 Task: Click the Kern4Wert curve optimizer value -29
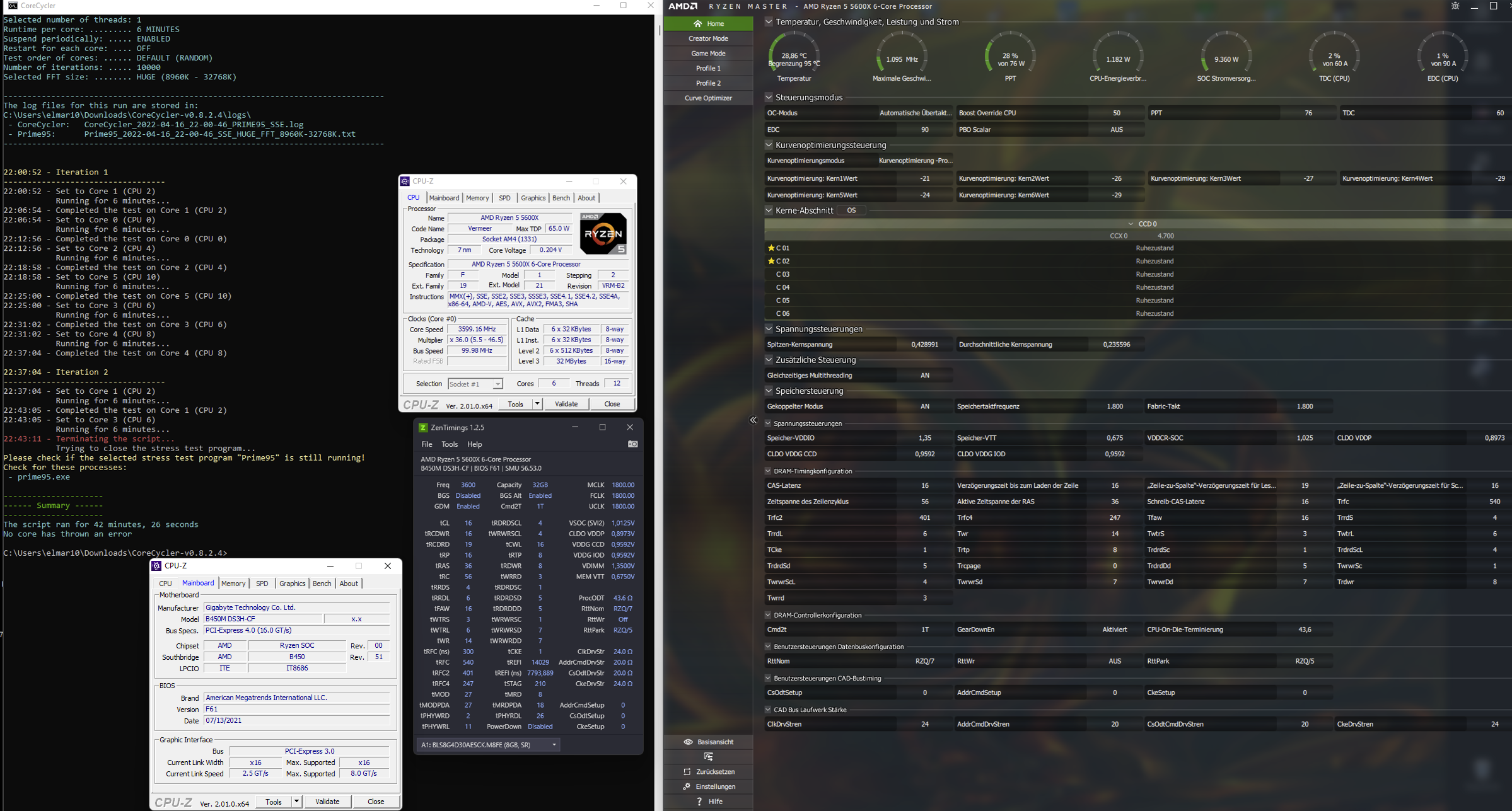(x=1500, y=178)
